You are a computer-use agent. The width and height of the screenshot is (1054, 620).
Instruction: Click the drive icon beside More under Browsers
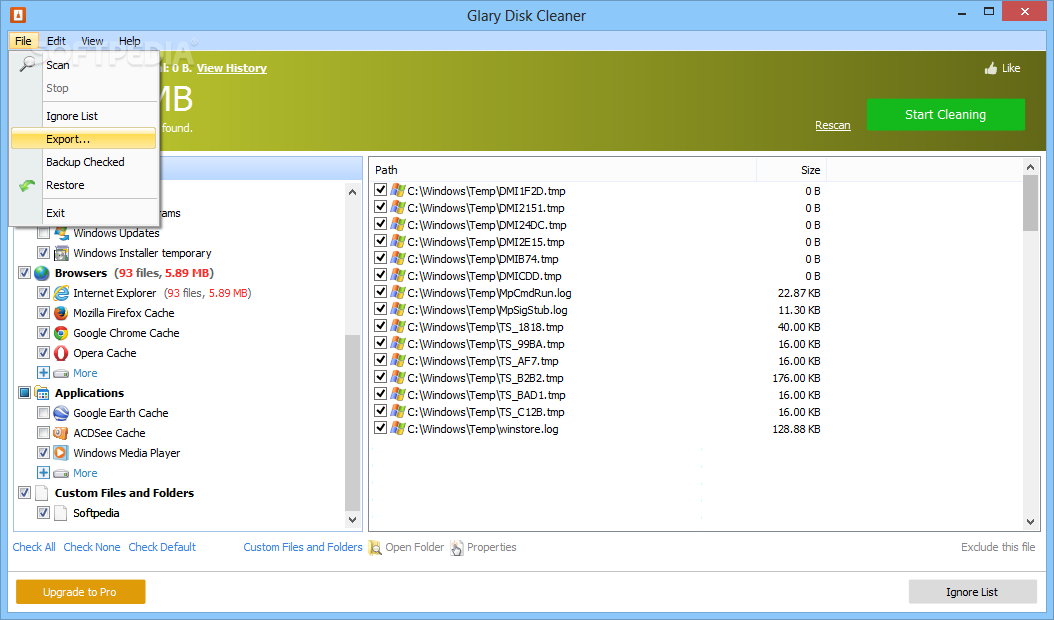coord(61,373)
